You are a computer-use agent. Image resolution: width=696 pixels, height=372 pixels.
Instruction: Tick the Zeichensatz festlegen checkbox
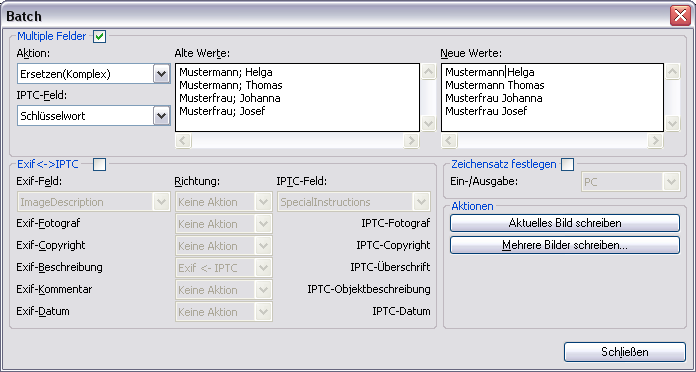coord(567,165)
